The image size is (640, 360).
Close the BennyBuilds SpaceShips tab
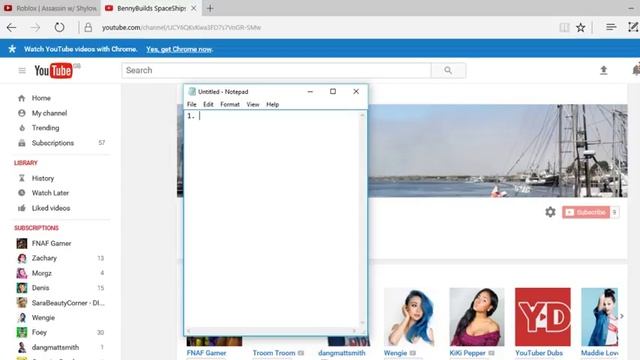(x=193, y=8)
